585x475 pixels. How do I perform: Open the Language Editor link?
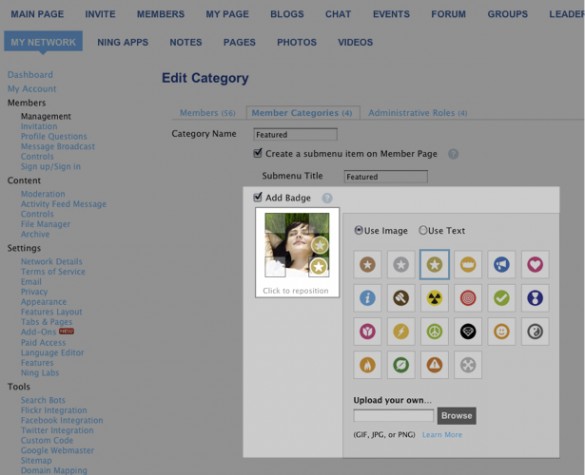point(52,353)
